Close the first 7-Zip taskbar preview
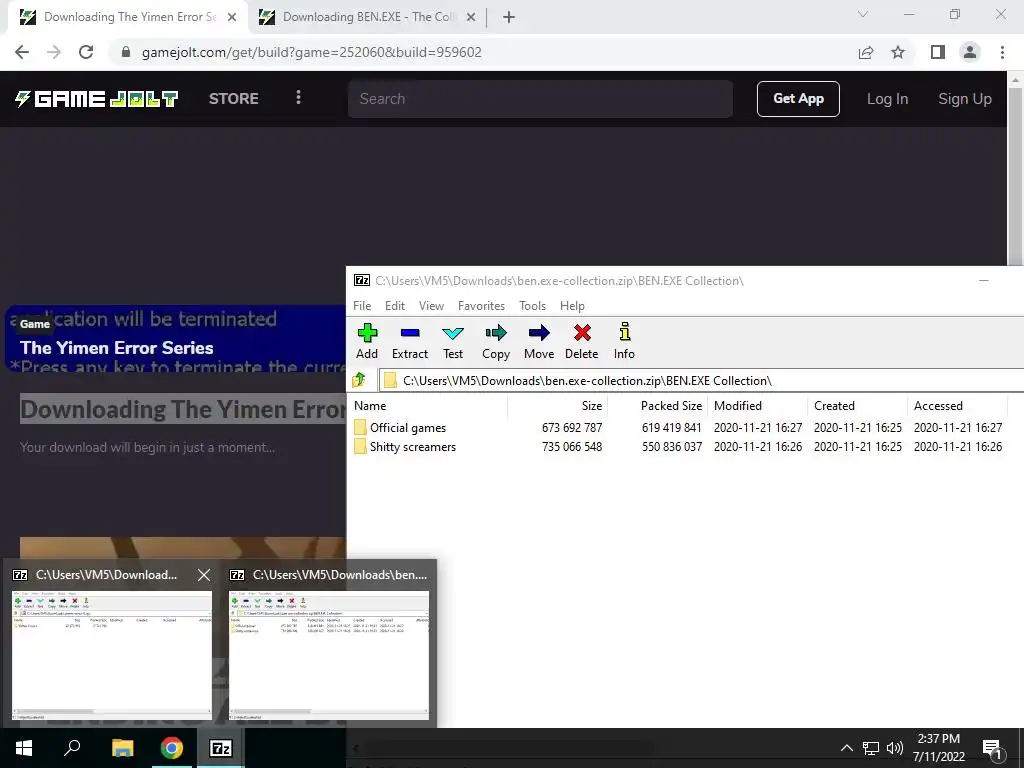The width and height of the screenshot is (1024, 768). coord(204,575)
